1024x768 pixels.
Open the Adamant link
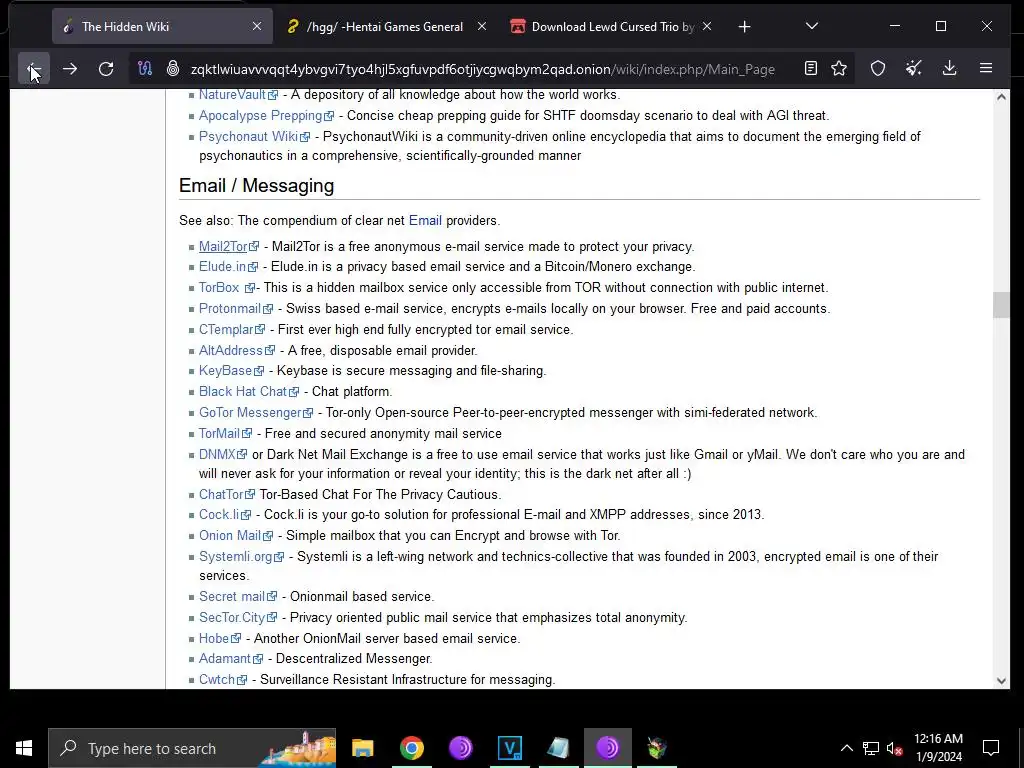[x=231, y=659]
